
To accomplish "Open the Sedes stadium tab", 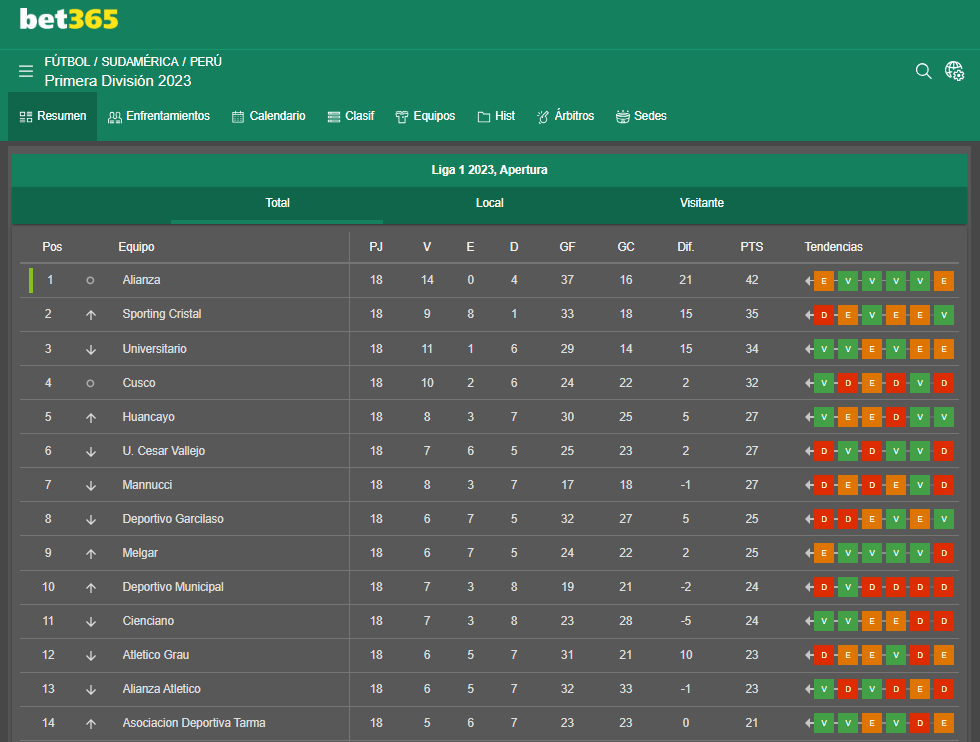I will pos(641,116).
